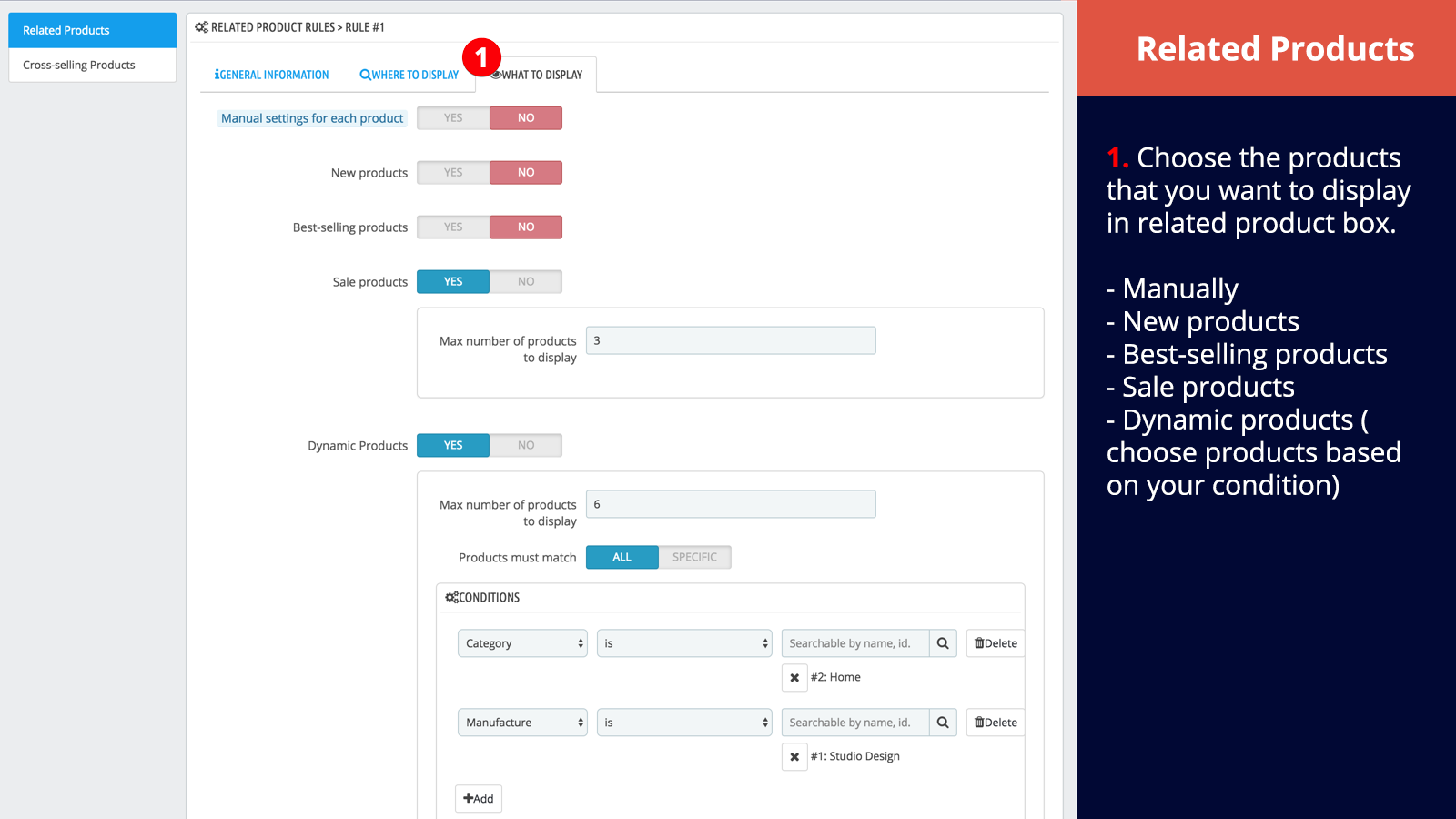Image resolution: width=1456 pixels, height=819 pixels.
Task: Open the 'is' operator dropdown in Category row
Action: [x=684, y=643]
